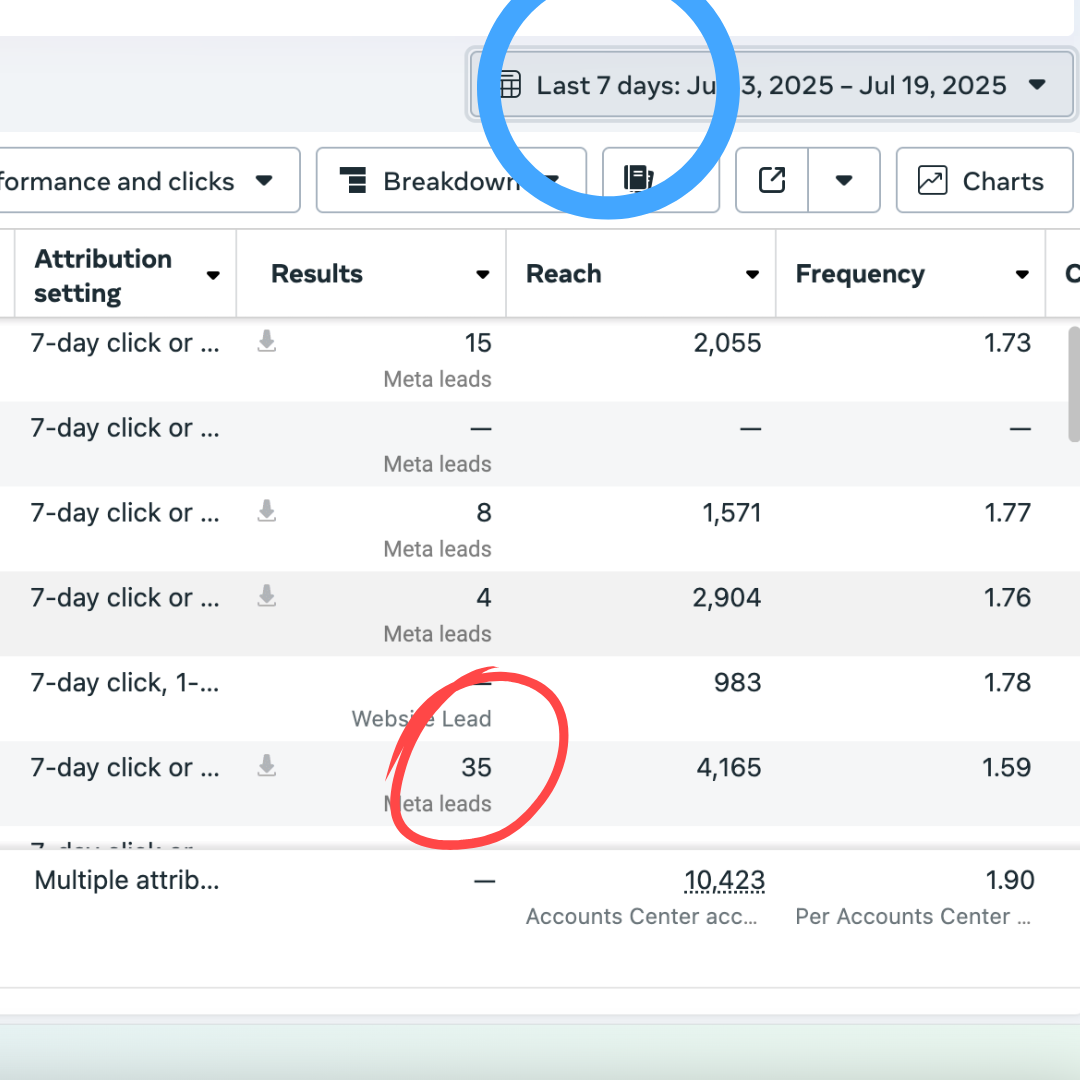Click the 10,423 total reach value
The width and height of the screenshot is (1080, 1080).
(x=724, y=881)
